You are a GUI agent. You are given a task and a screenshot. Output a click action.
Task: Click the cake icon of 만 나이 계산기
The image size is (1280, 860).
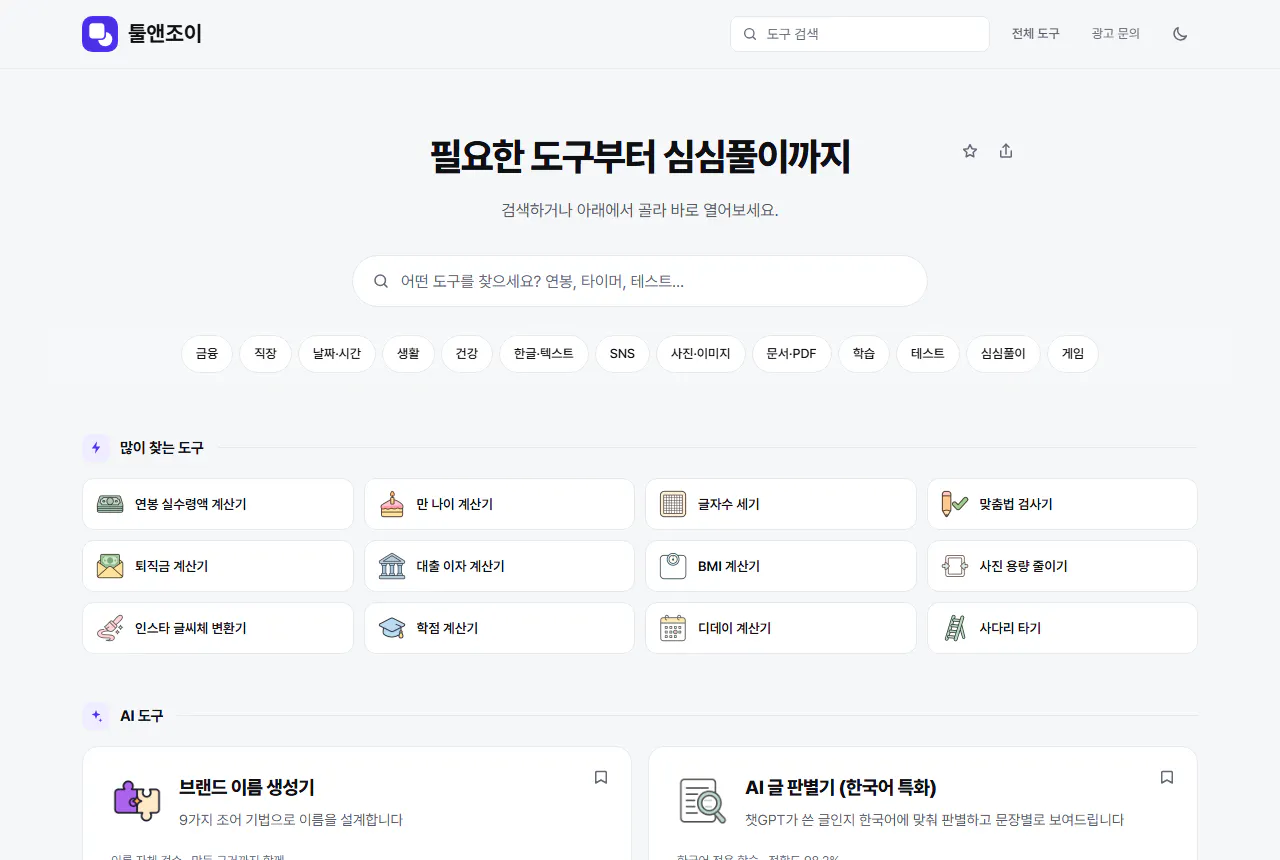click(392, 504)
